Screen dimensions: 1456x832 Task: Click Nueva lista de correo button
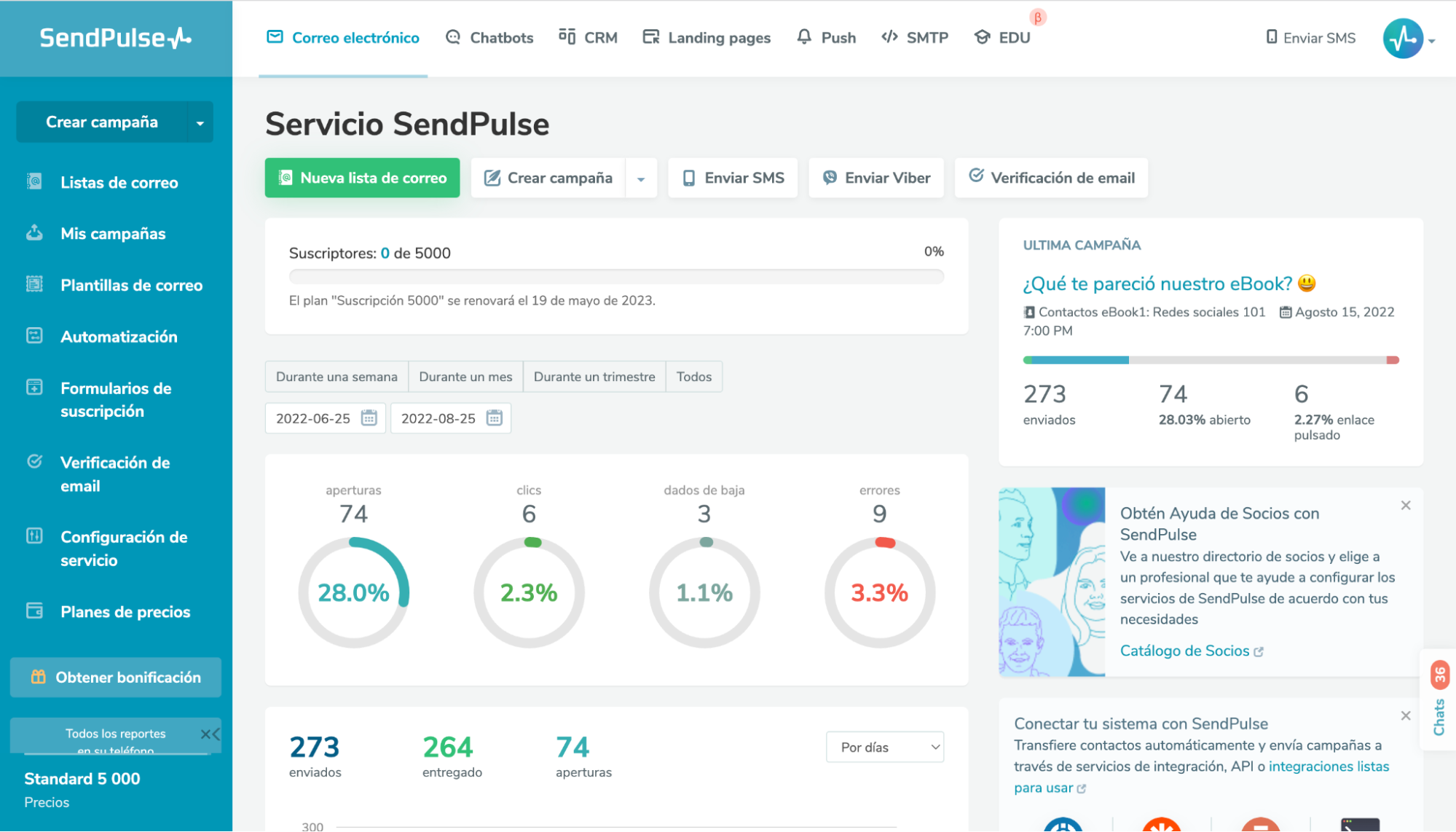pyautogui.click(x=362, y=178)
